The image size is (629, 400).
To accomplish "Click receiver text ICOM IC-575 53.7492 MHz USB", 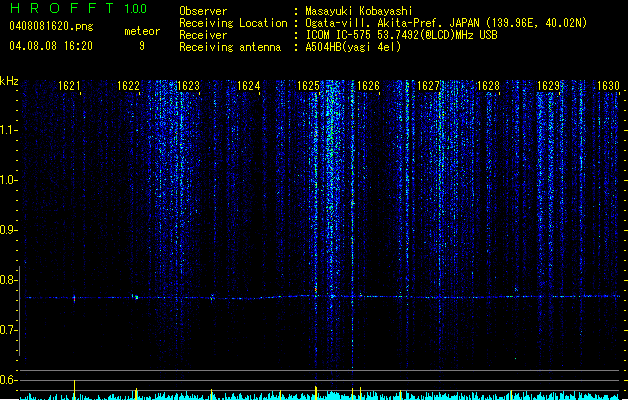I will coord(402,35).
